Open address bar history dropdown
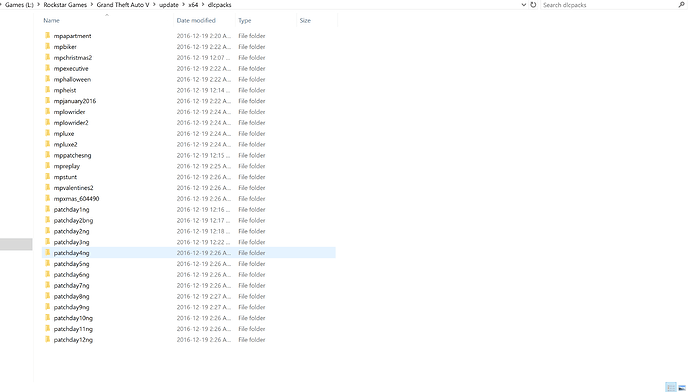The image size is (690, 392). (x=524, y=5)
